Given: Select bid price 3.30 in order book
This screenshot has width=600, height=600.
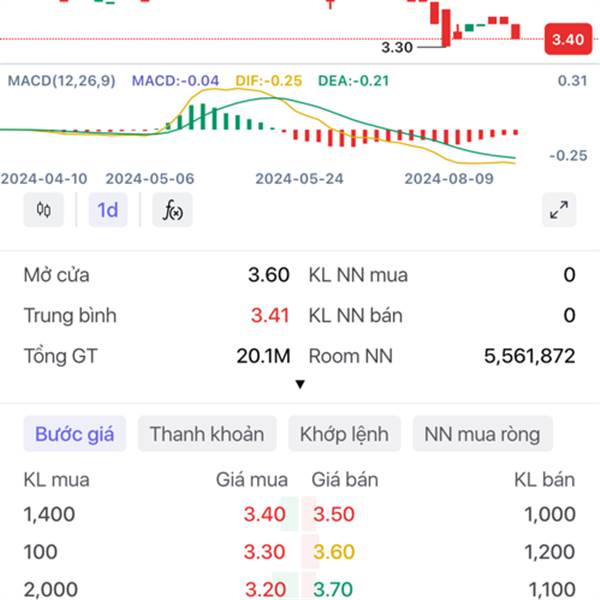Looking at the screenshot, I should [x=264, y=551].
